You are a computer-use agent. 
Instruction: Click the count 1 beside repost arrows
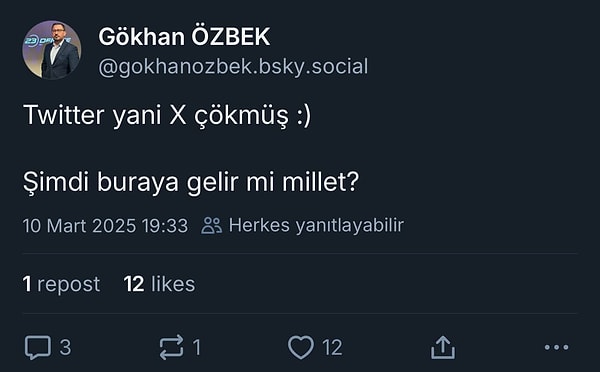click(197, 348)
